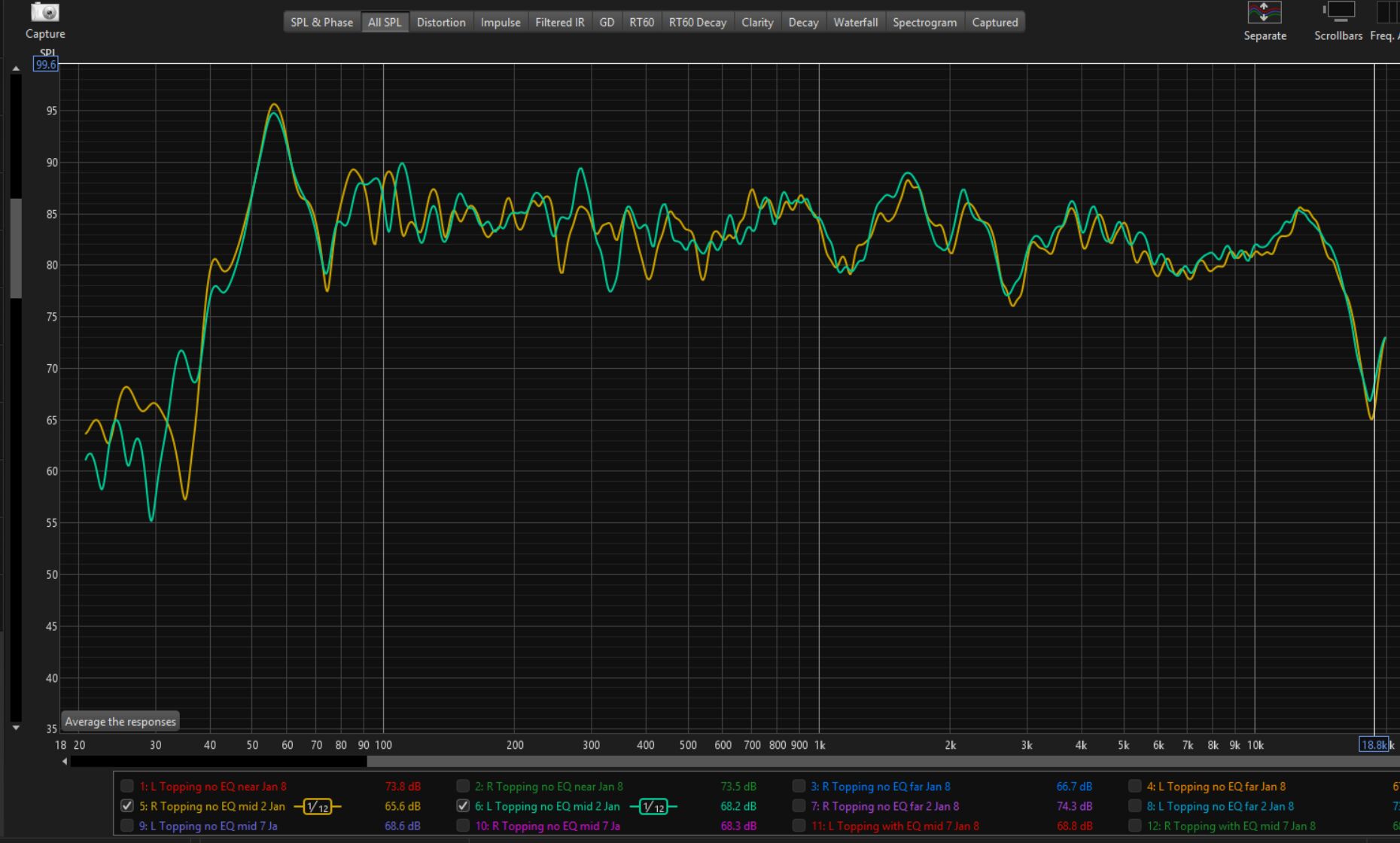Click the Freq. Axis icon
The width and height of the screenshot is (1400, 843).
[x=1386, y=13]
